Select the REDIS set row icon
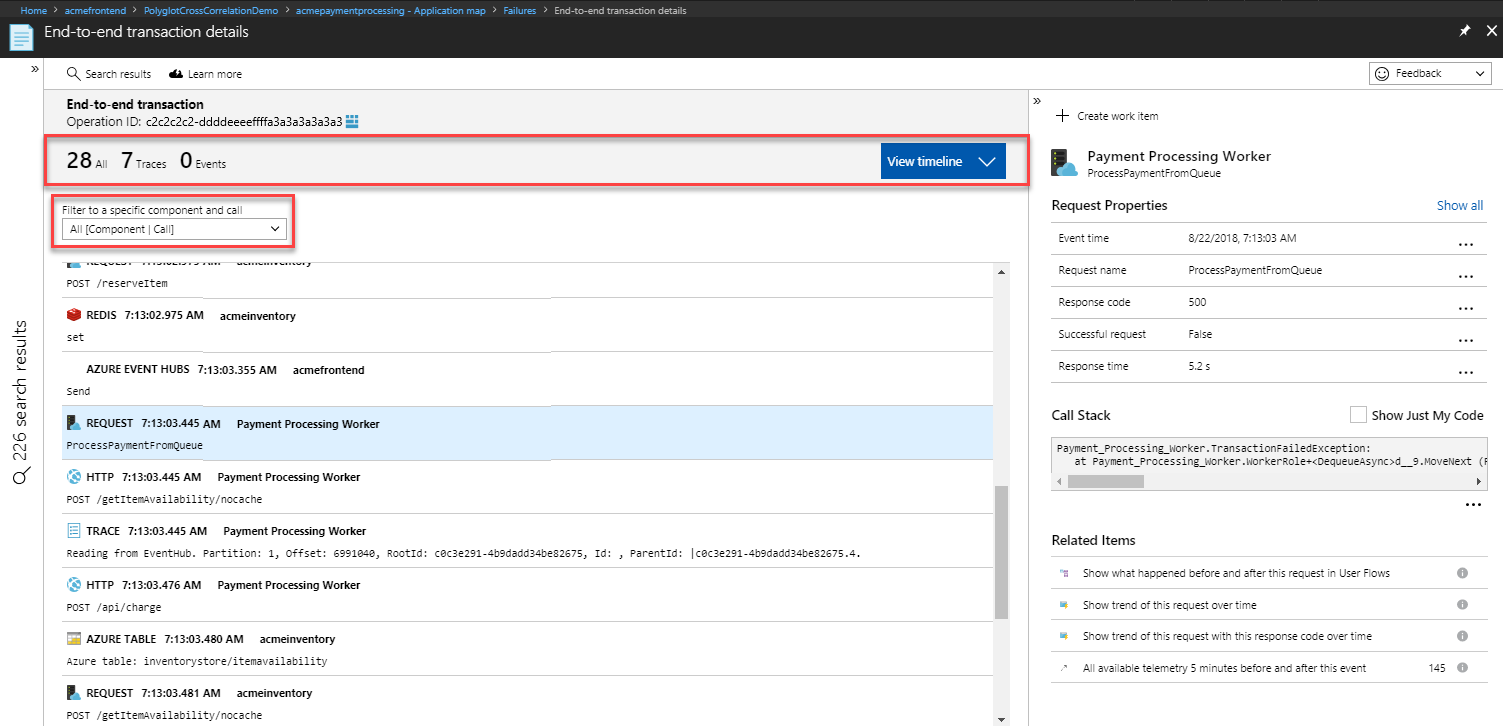 [73, 315]
